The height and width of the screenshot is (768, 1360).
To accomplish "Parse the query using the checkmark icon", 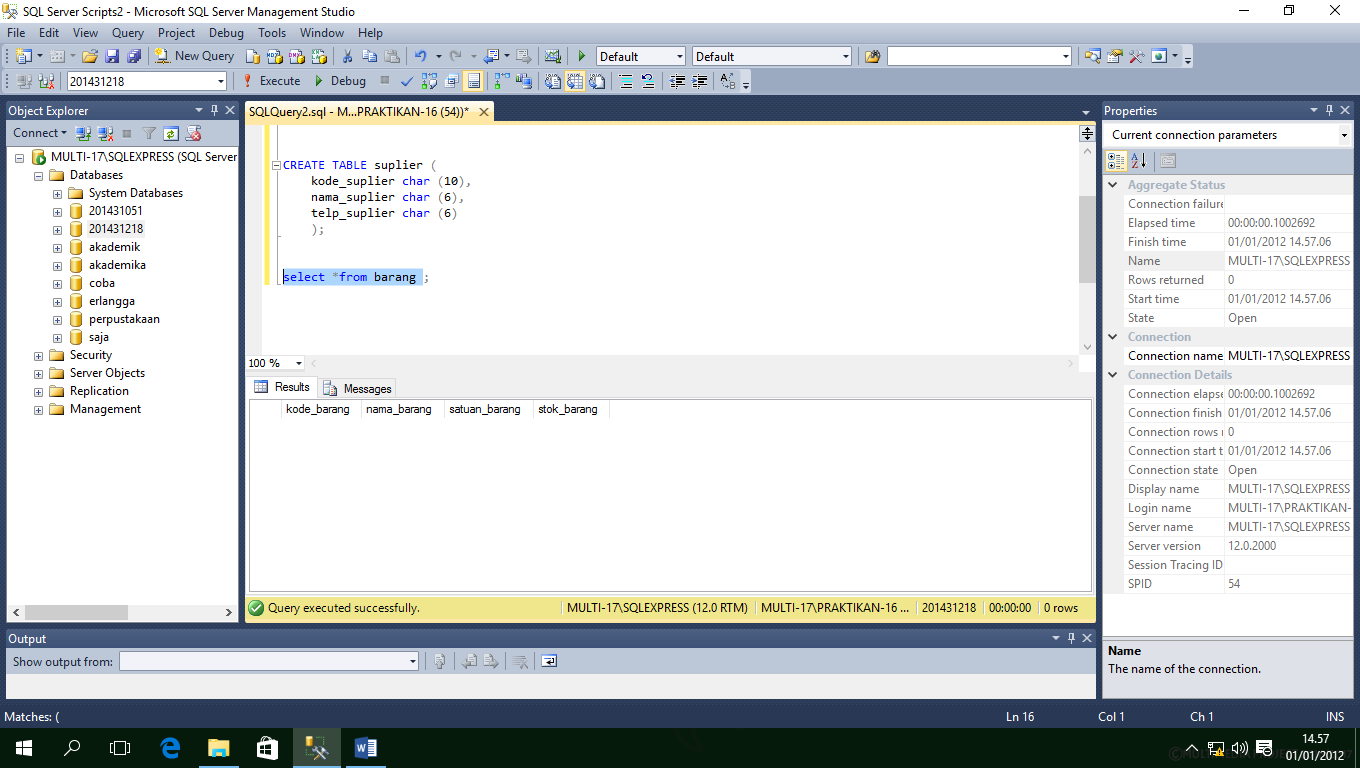I will (405, 81).
